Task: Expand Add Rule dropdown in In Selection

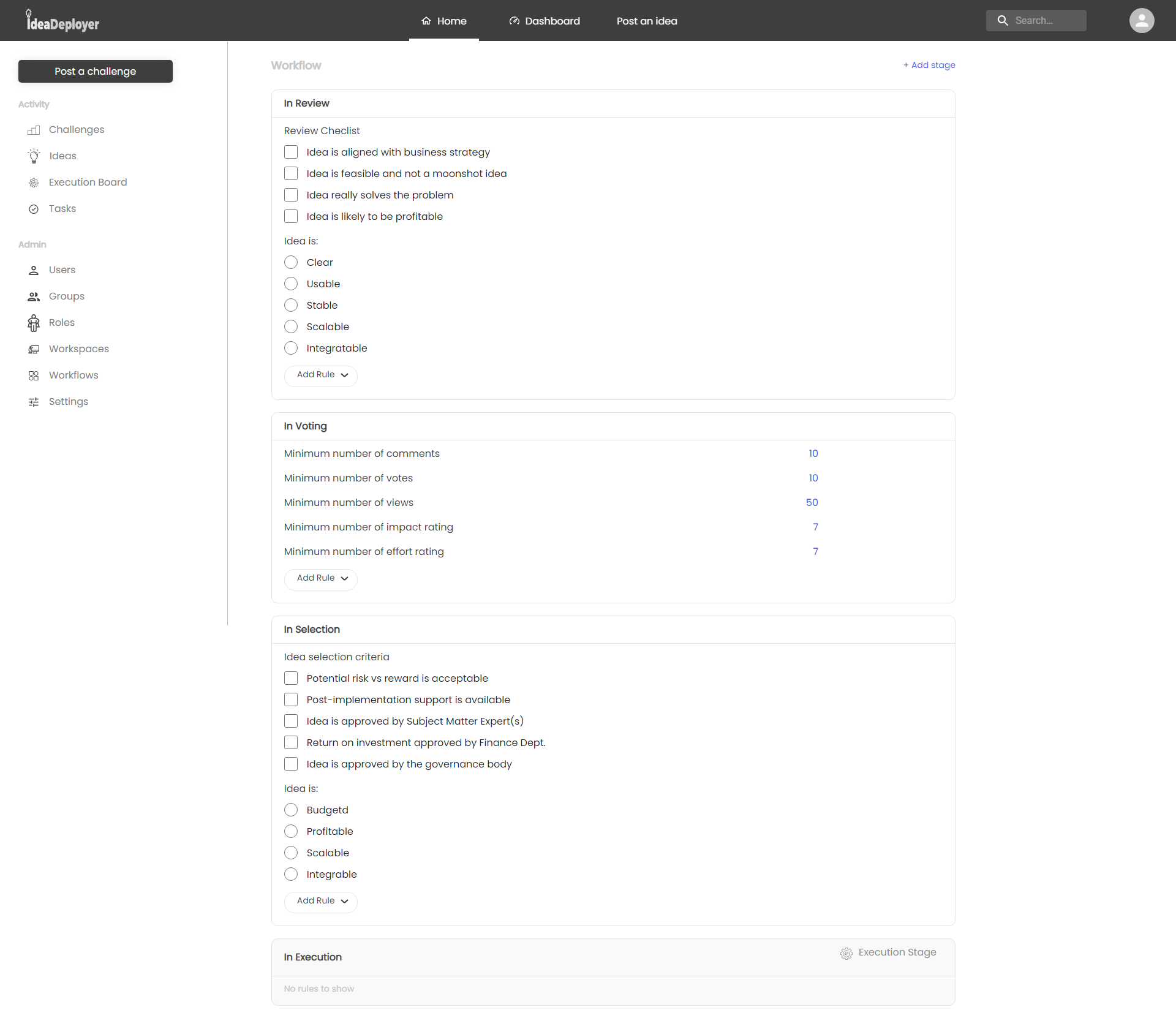Action: point(321,901)
